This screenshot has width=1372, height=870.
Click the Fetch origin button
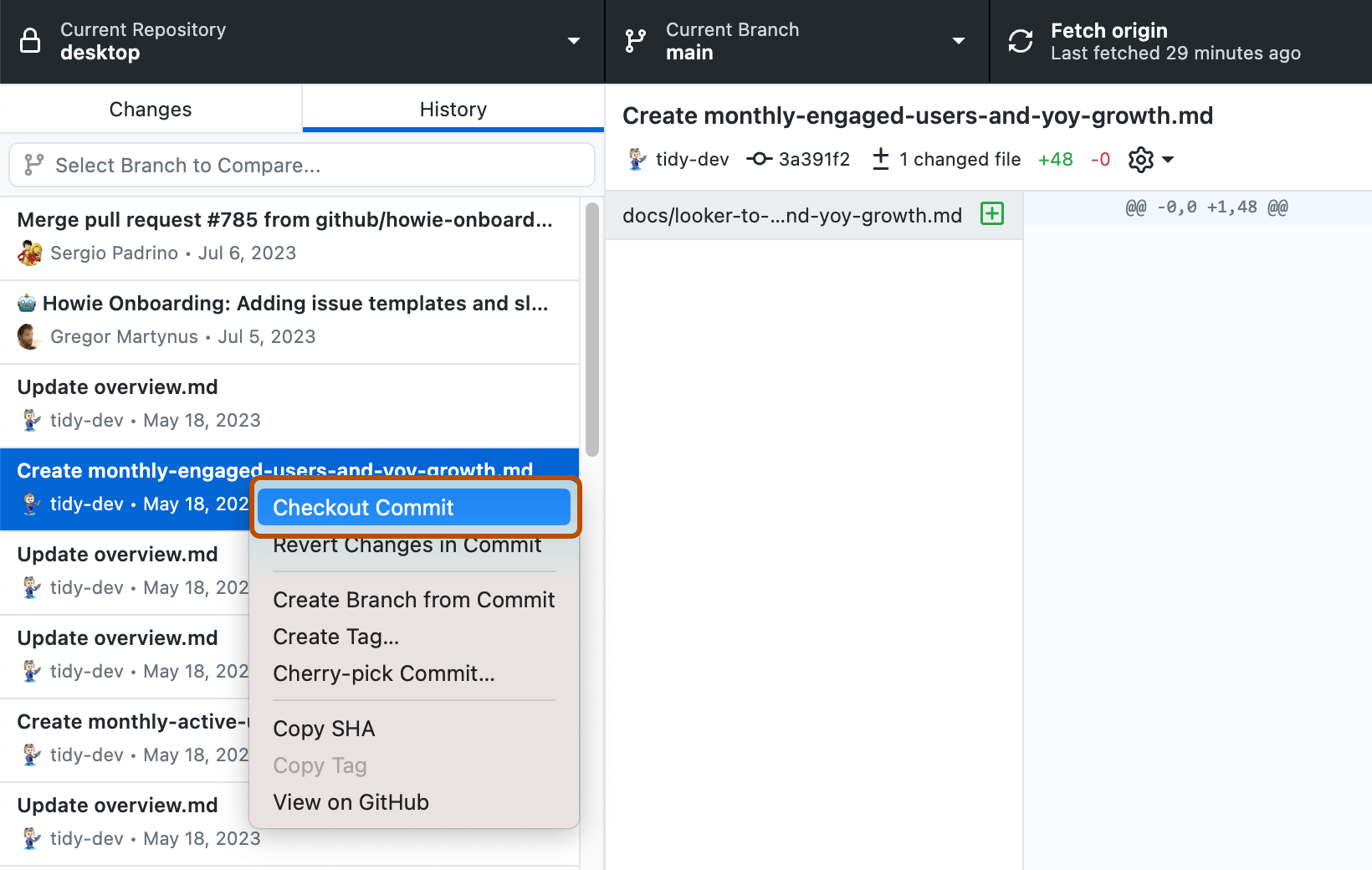[1171, 40]
